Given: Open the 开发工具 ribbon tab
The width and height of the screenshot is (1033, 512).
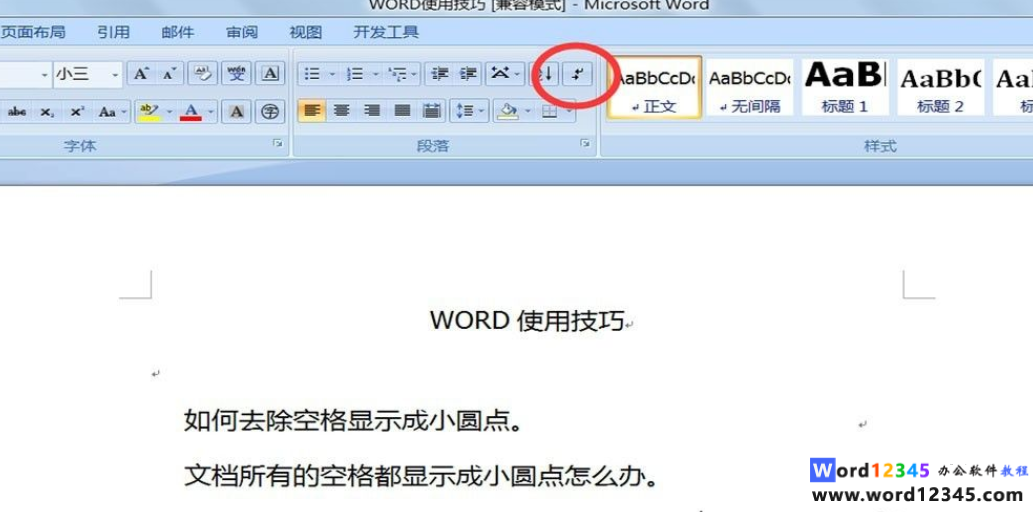Looking at the screenshot, I should coord(386,32).
